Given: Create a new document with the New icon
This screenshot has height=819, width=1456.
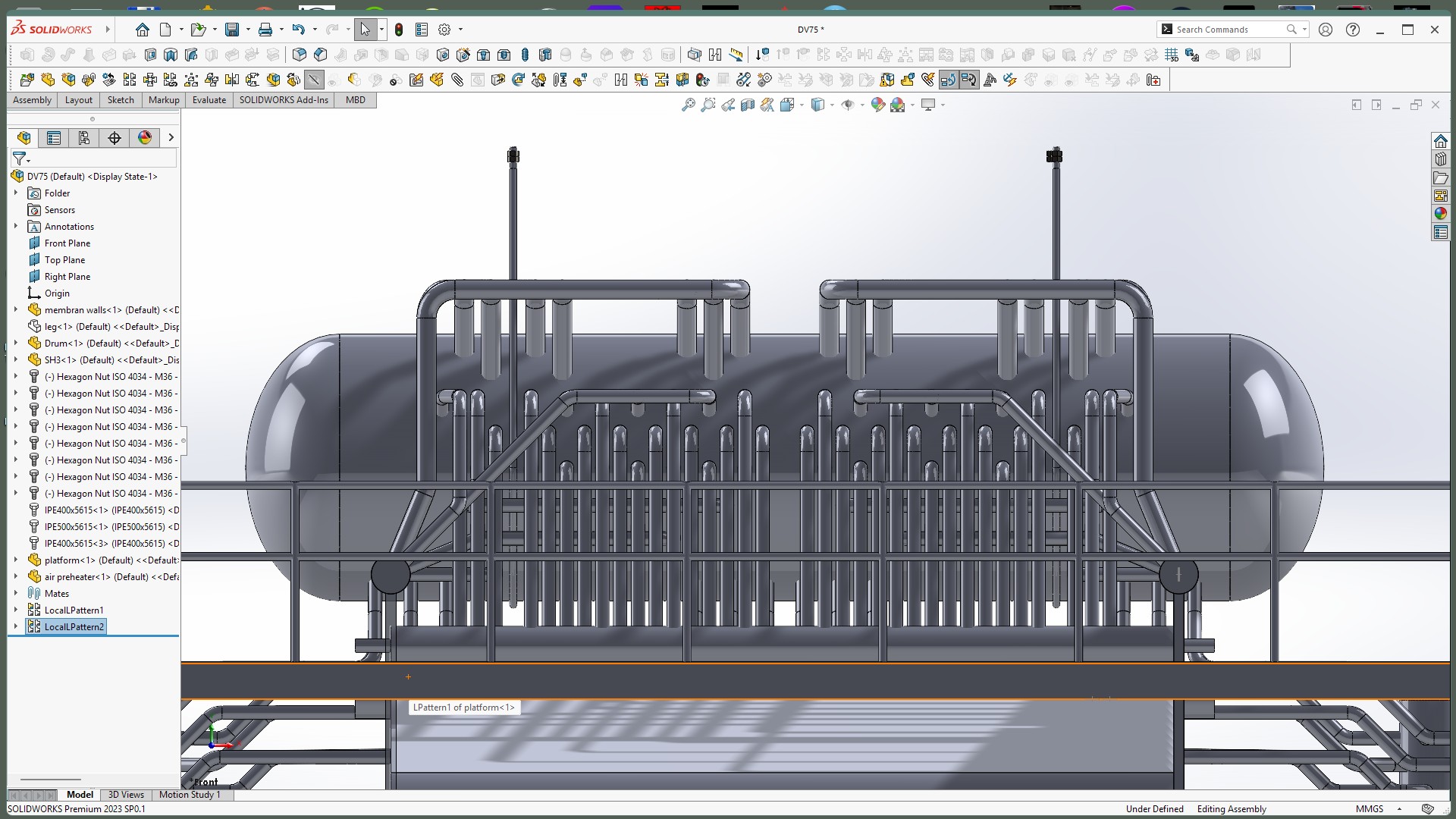Looking at the screenshot, I should click(x=165, y=30).
